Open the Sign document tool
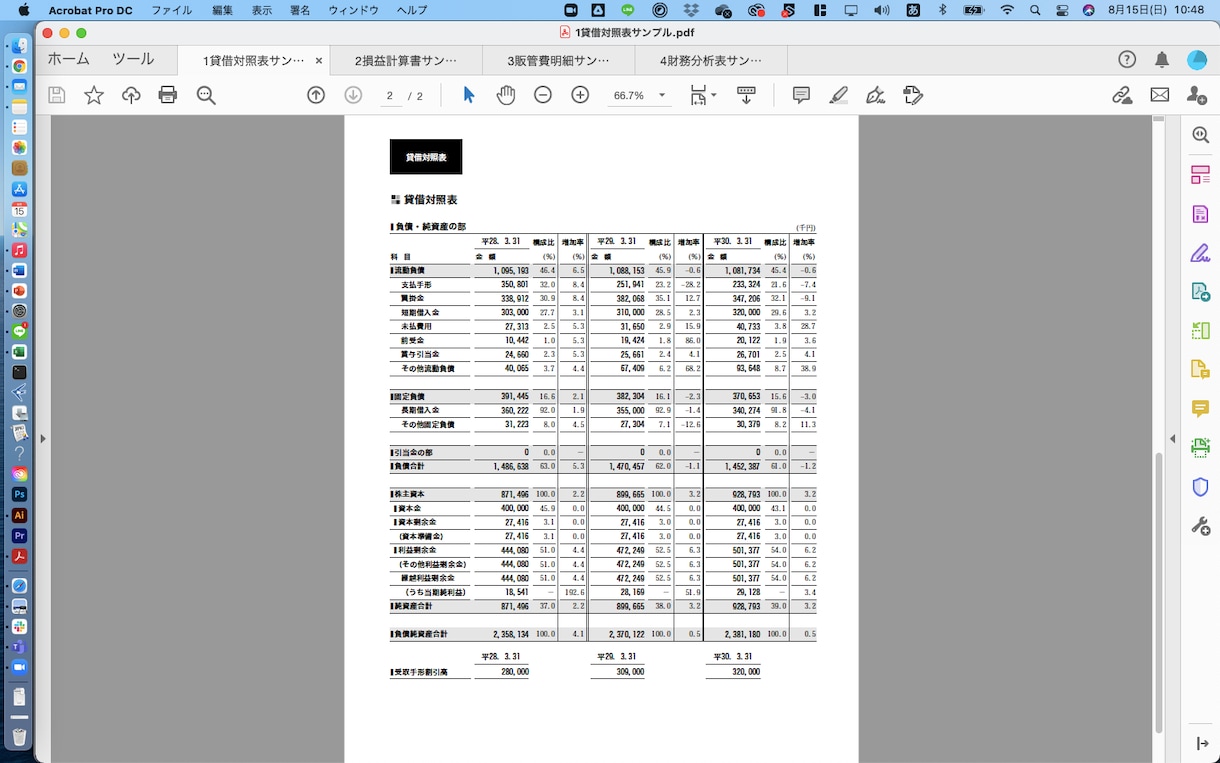This screenshot has height=763, width=1220. click(x=875, y=95)
